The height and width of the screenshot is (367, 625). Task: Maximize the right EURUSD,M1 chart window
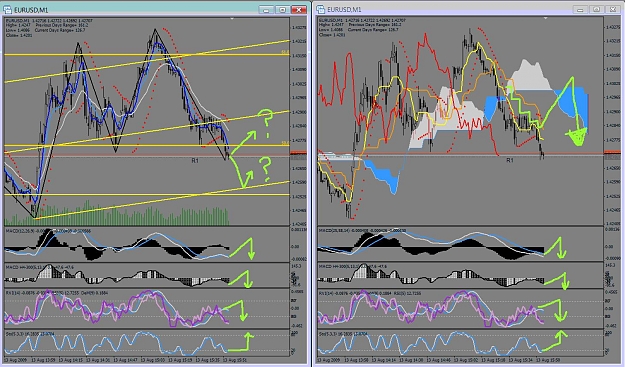[596, 9]
